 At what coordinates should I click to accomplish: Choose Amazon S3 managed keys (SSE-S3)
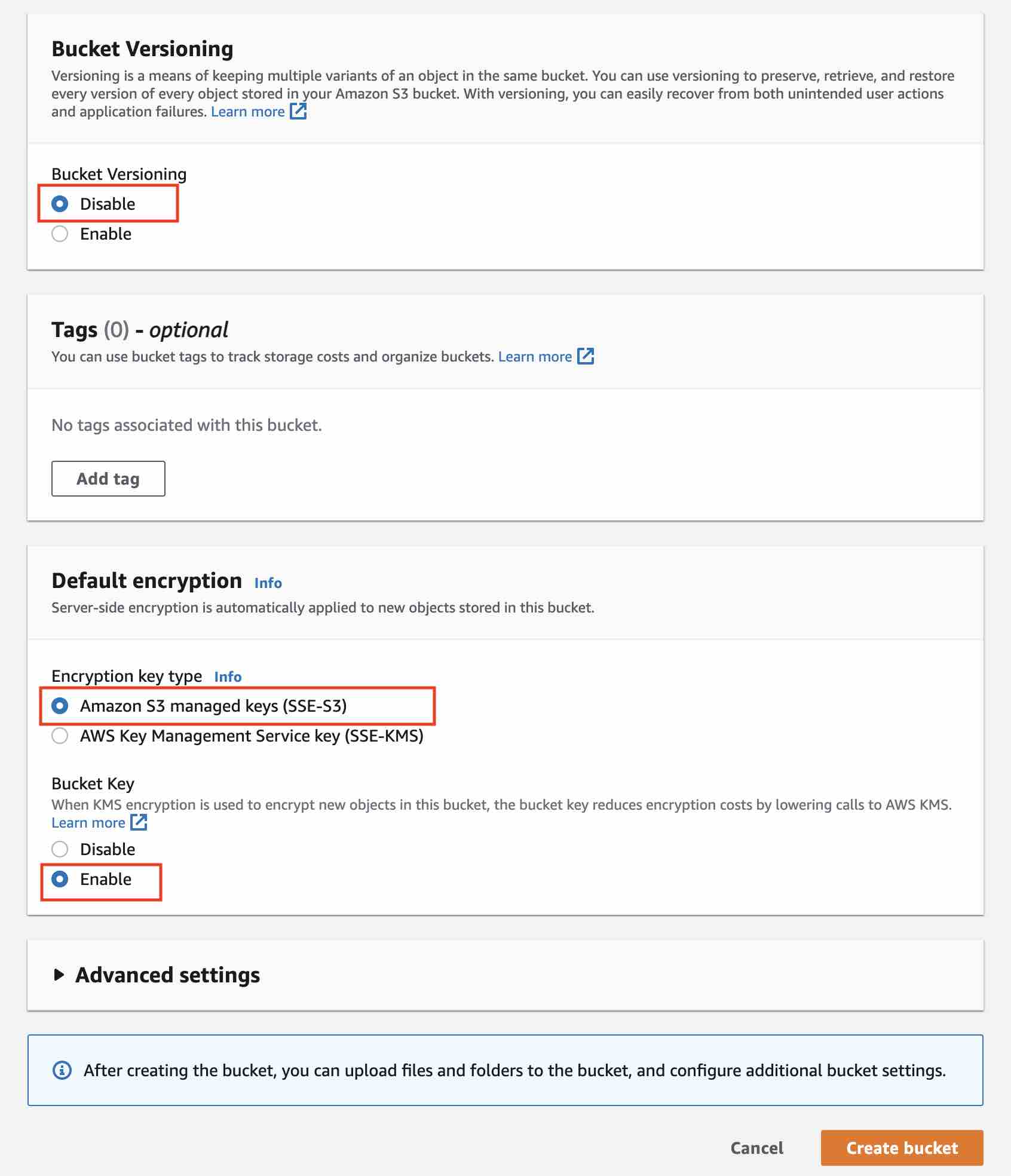point(60,706)
